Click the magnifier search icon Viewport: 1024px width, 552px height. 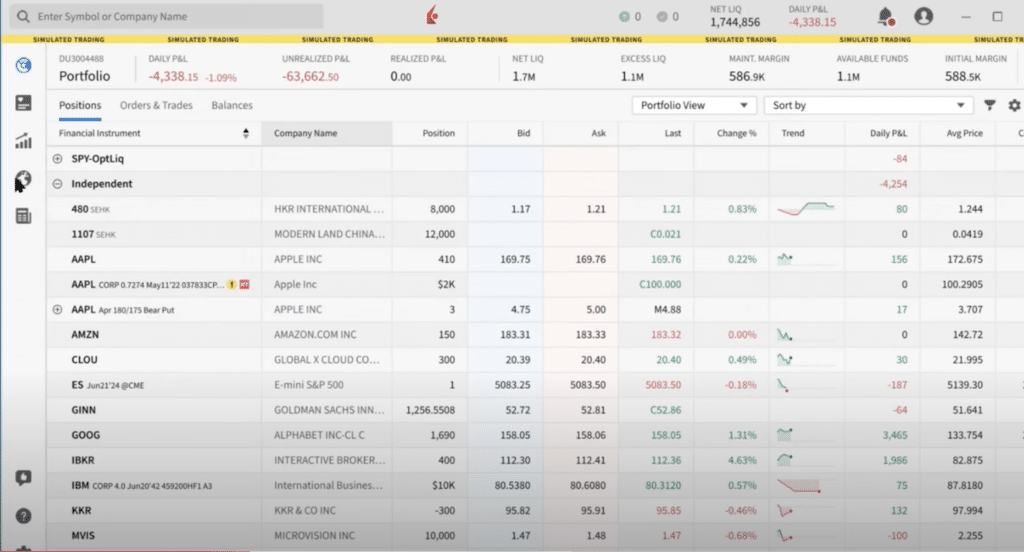24,16
